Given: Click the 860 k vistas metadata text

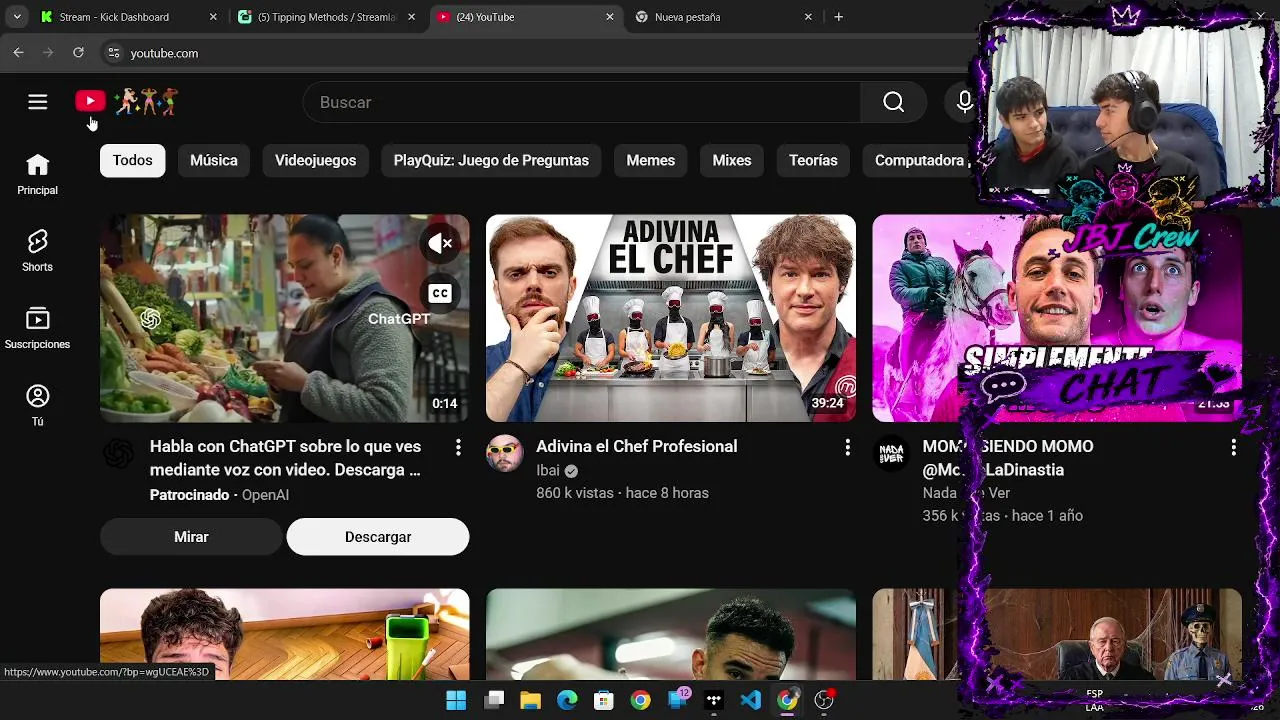Looking at the screenshot, I should [575, 493].
